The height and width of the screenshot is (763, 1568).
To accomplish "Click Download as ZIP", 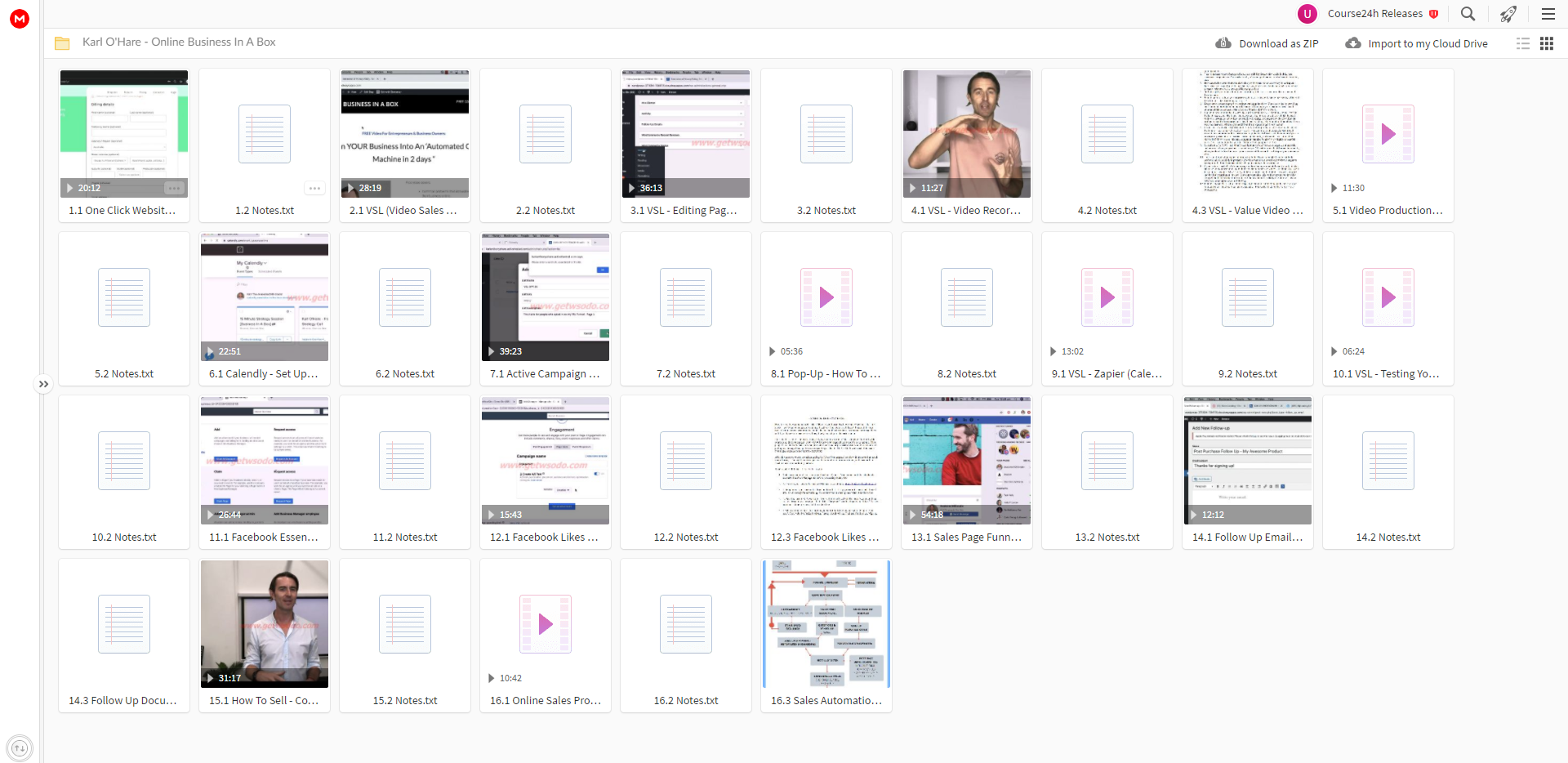I will (x=1278, y=44).
